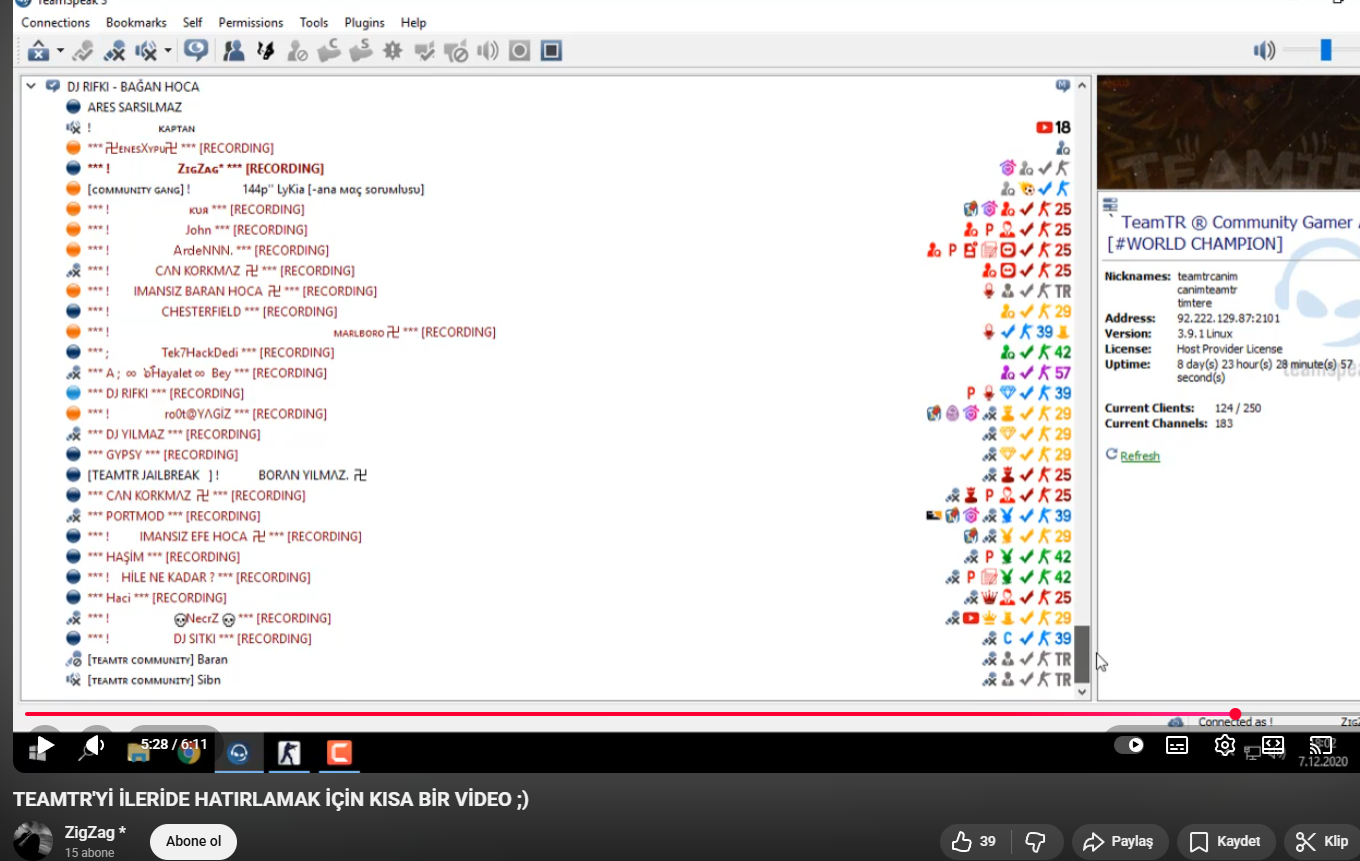The height and width of the screenshot is (861, 1360).
Task: Switch the player to theater mode
Action: click(1272, 745)
